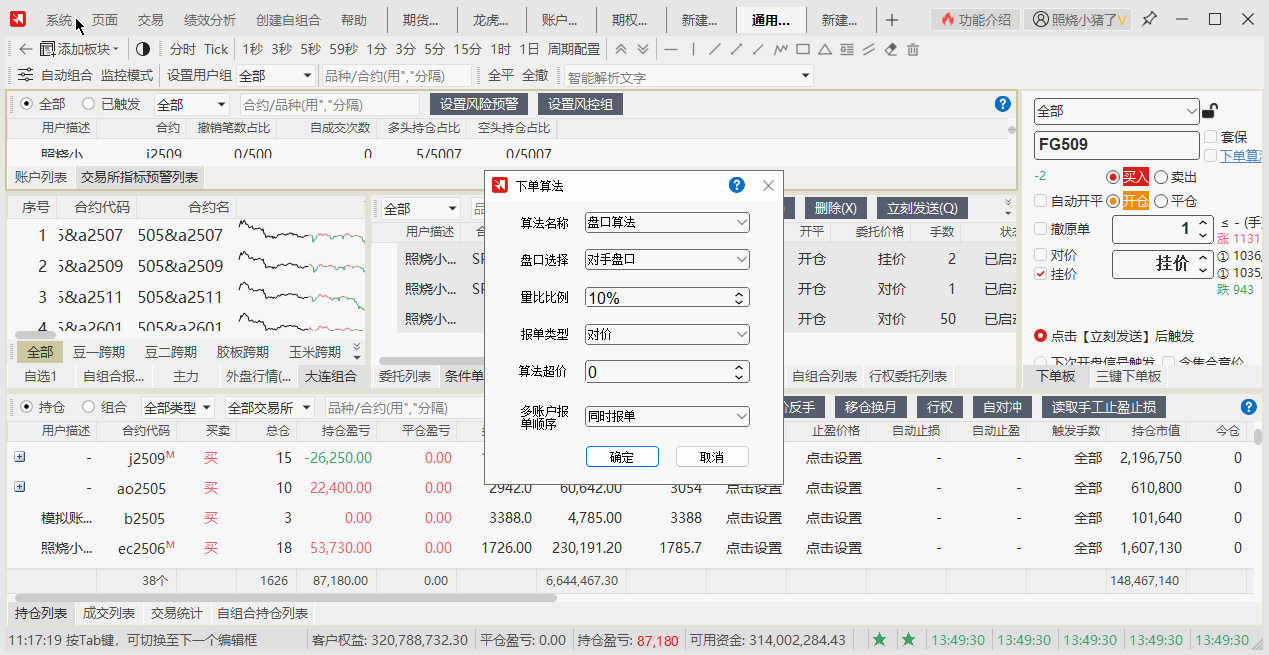Click the 全撤 toolbar button

[x=535, y=76]
